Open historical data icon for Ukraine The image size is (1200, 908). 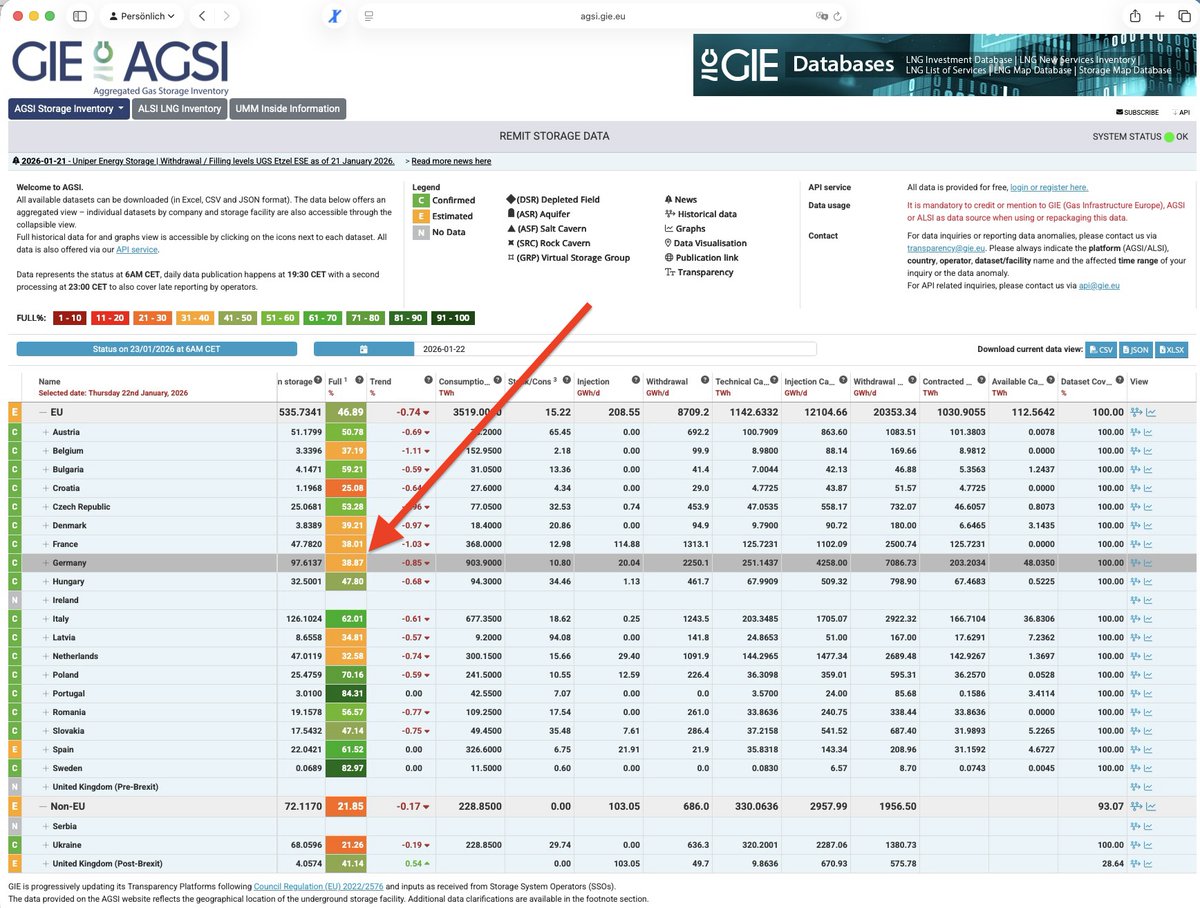click(1136, 845)
